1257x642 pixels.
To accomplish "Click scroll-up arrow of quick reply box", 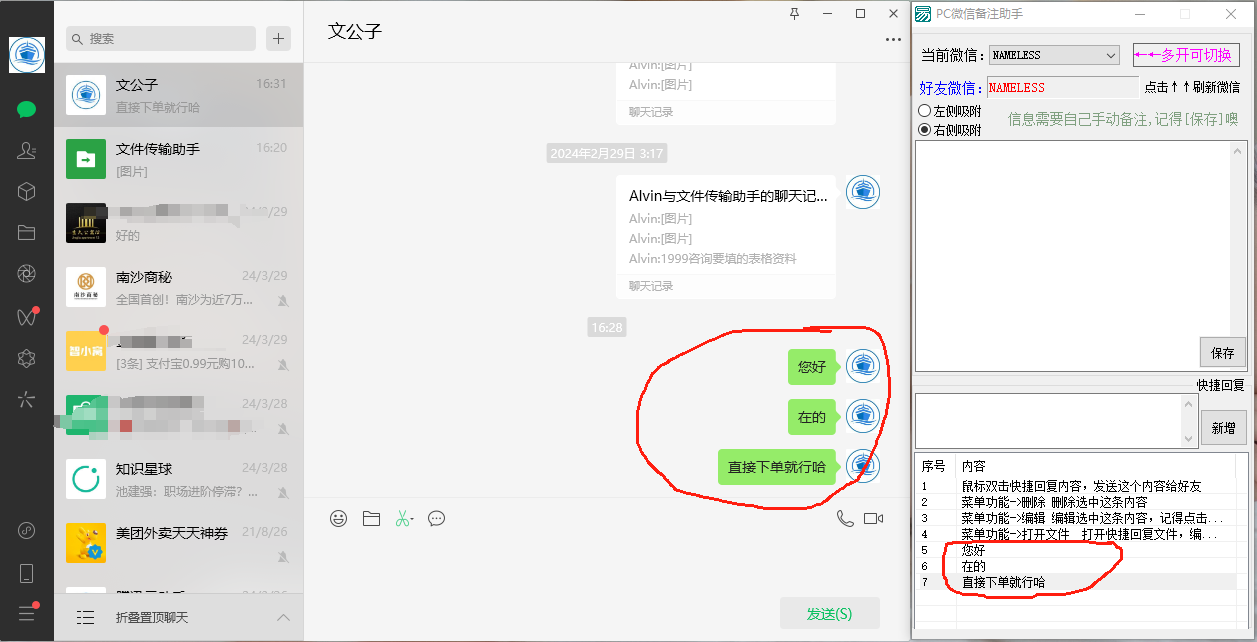I will (x=1190, y=402).
